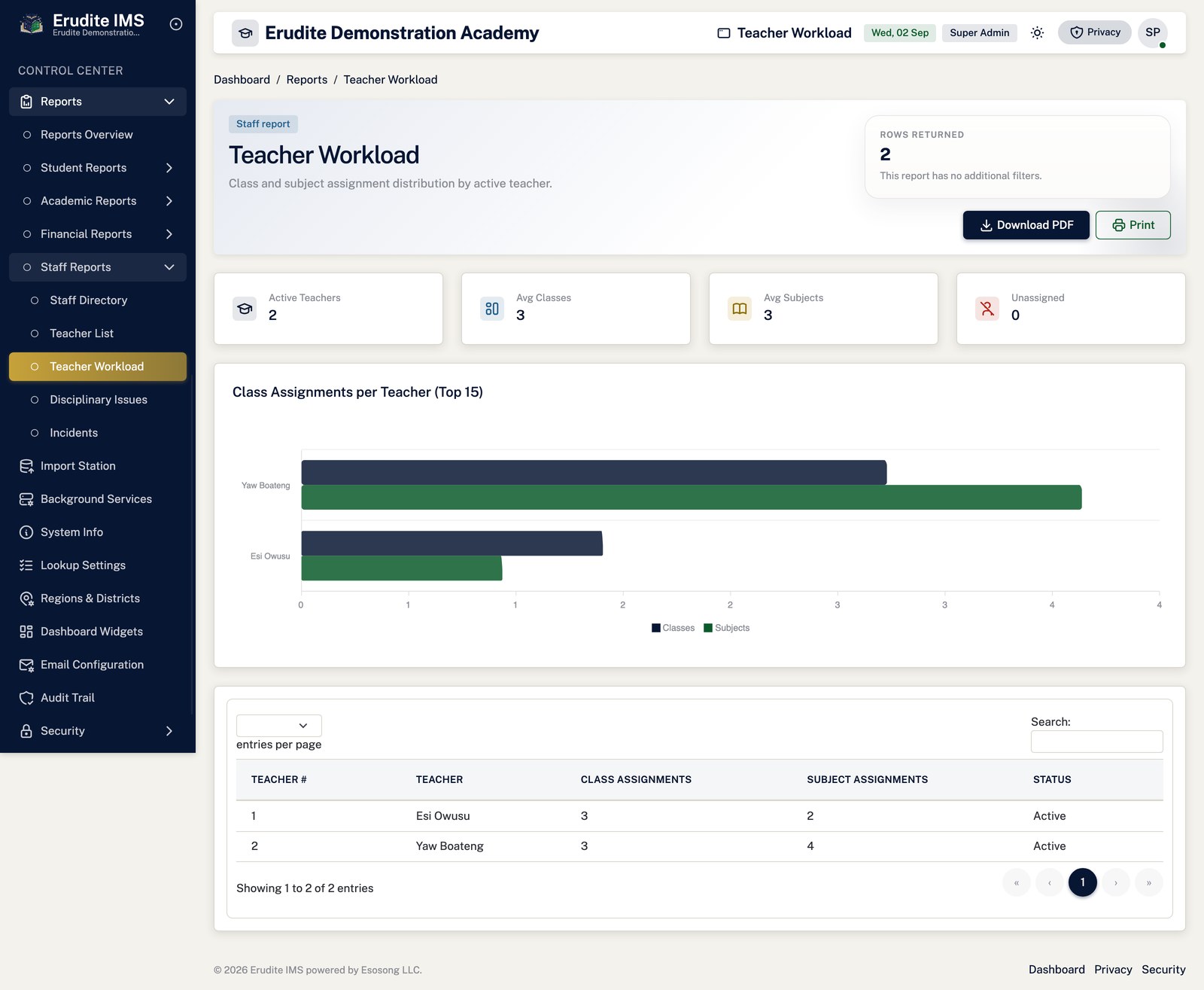Click Dashboard breadcrumb link
The image size is (1204, 990).
pyautogui.click(x=242, y=80)
